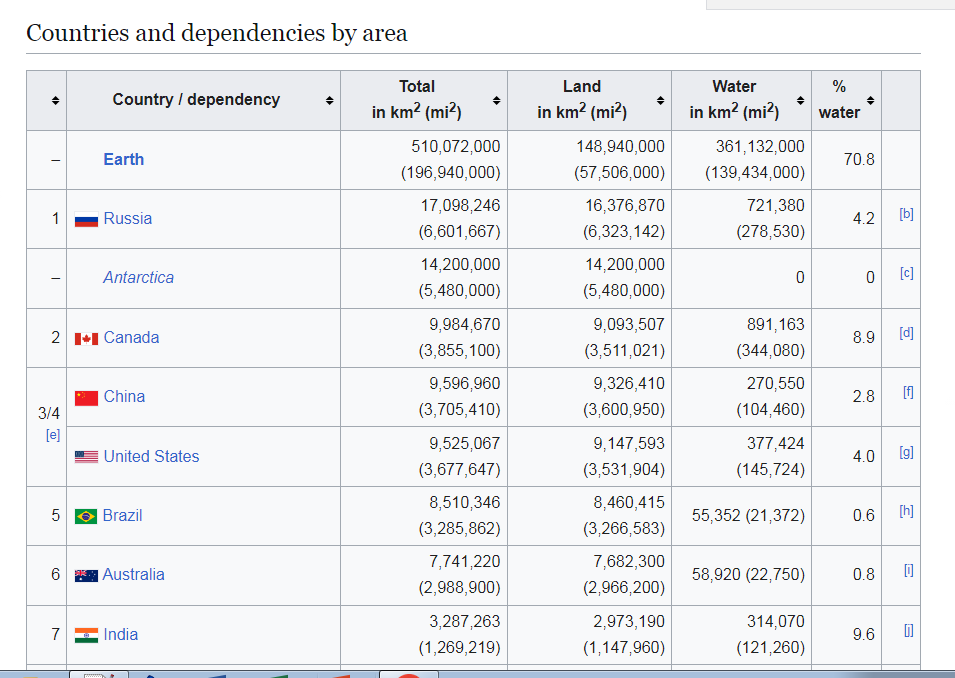Follow the China link

coord(124,396)
